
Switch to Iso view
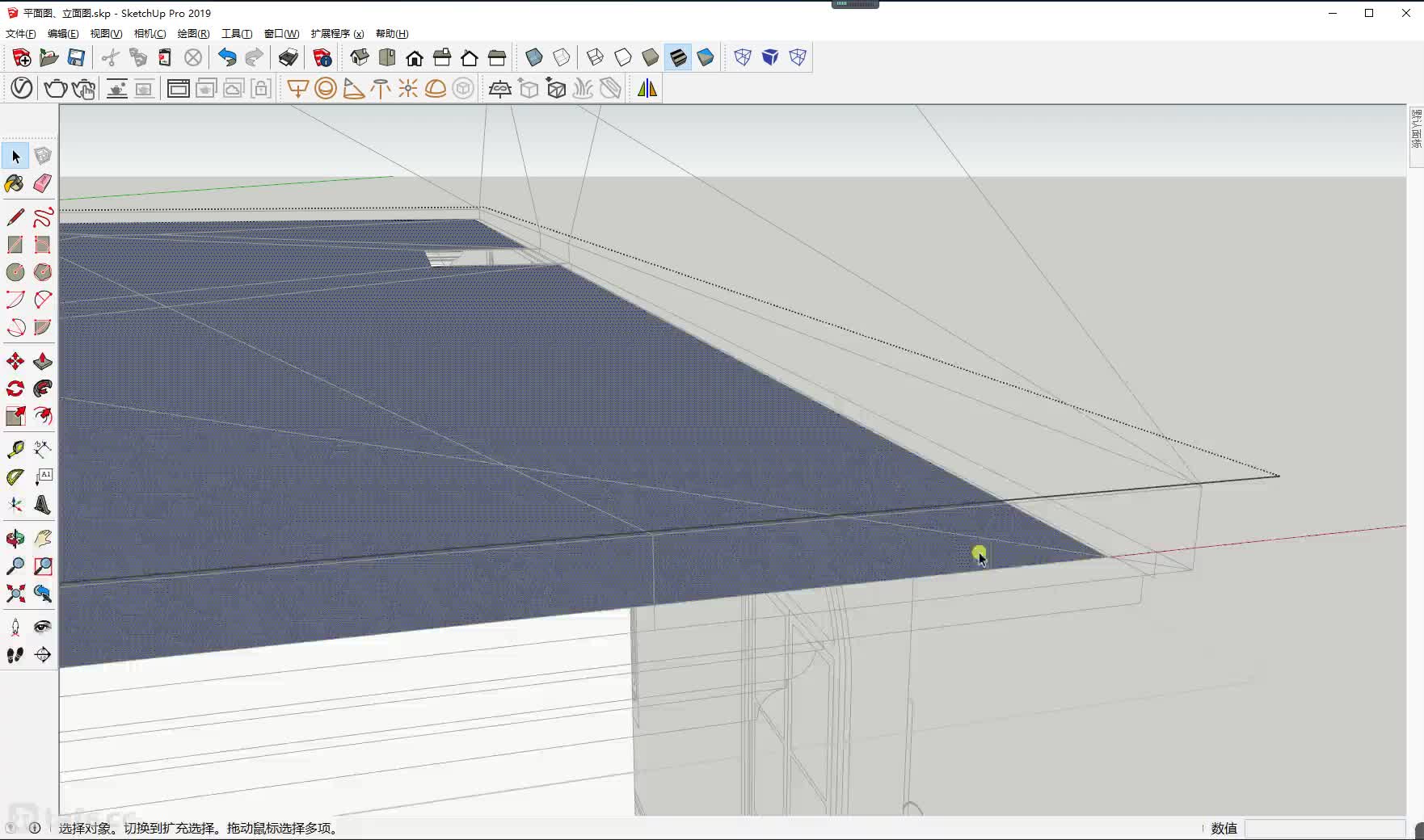(x=360, y=57)
